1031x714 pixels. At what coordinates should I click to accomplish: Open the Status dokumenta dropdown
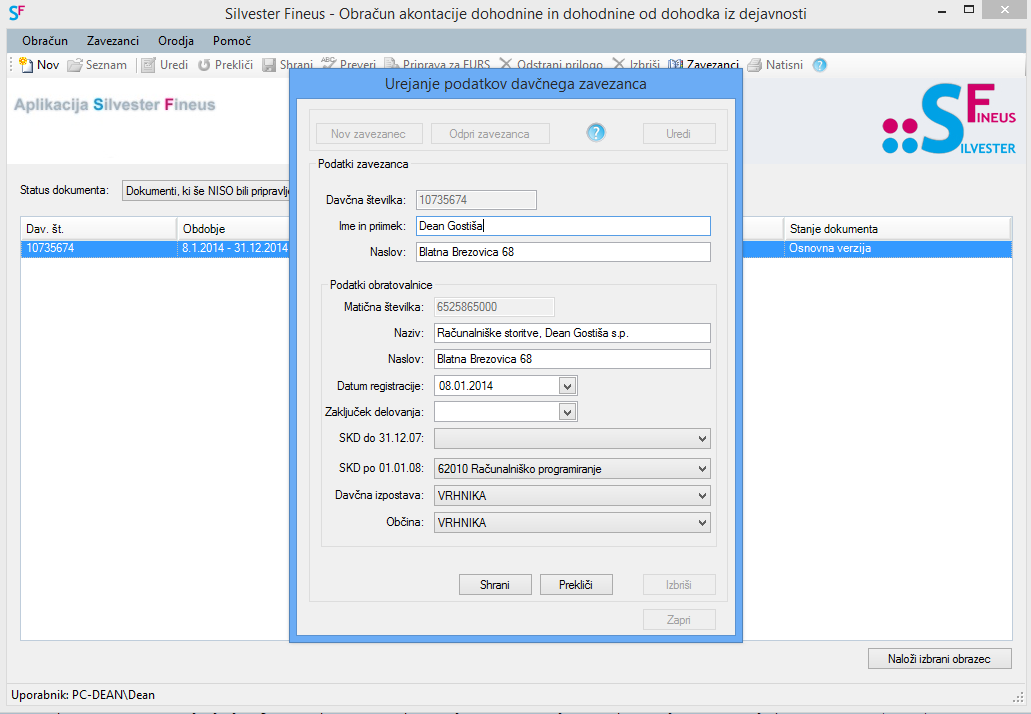point(206,191)
